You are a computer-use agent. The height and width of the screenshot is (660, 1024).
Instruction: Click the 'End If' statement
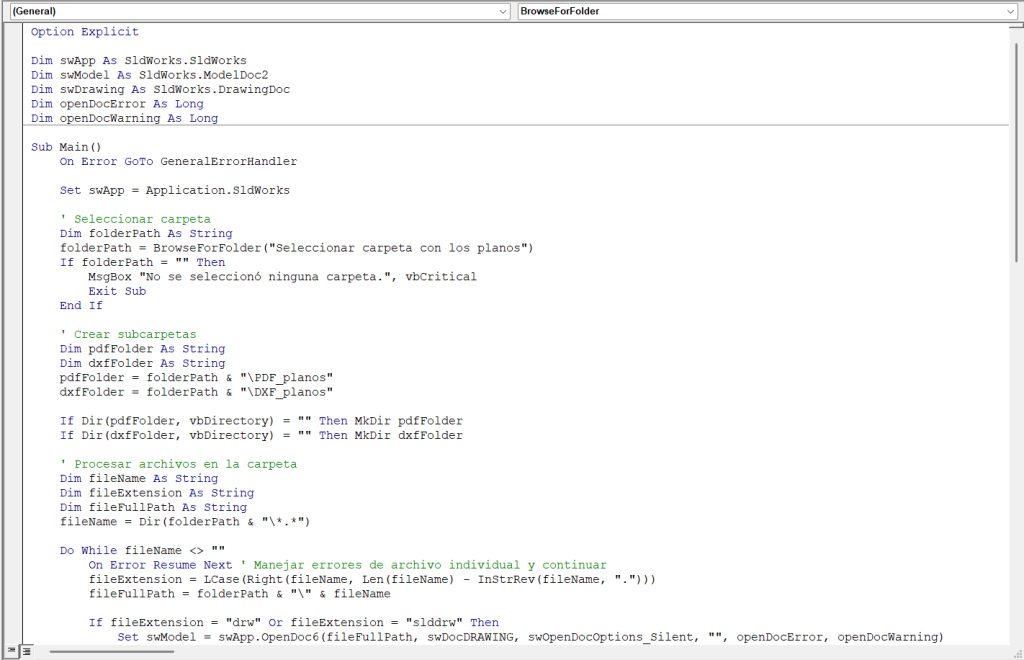click(x=81, y=305)
